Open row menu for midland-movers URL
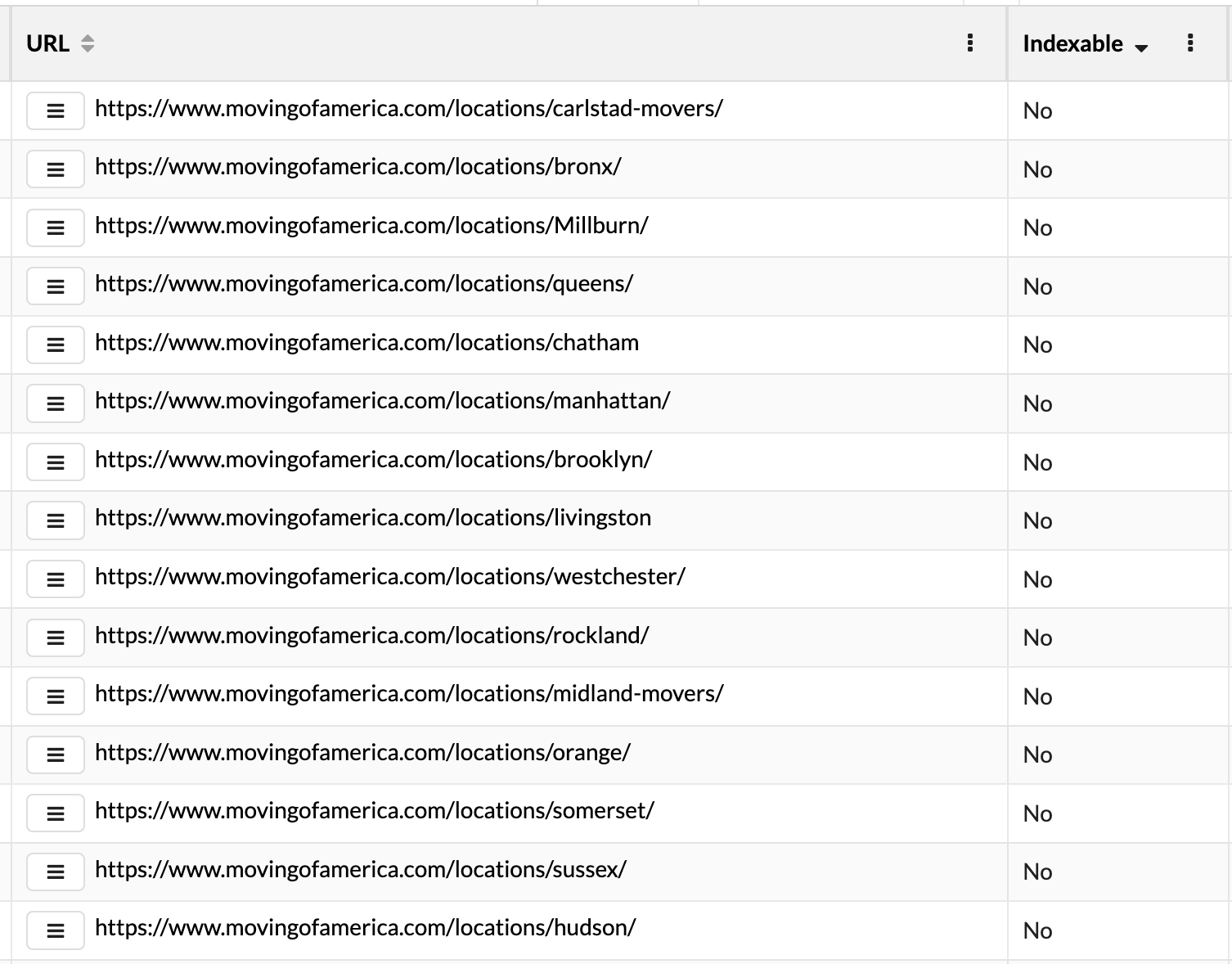This screenshot has height=964, width=1232. pyautogui.click(x=56, y=696)
